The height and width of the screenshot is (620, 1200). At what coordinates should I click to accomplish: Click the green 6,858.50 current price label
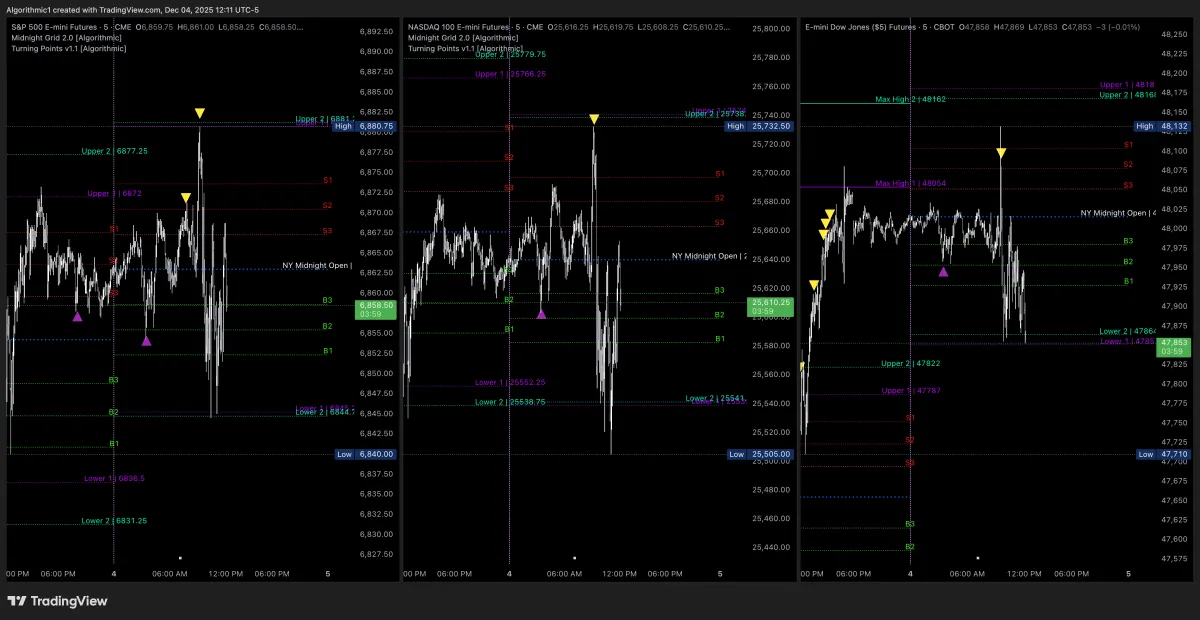click(x=376, y=308)
